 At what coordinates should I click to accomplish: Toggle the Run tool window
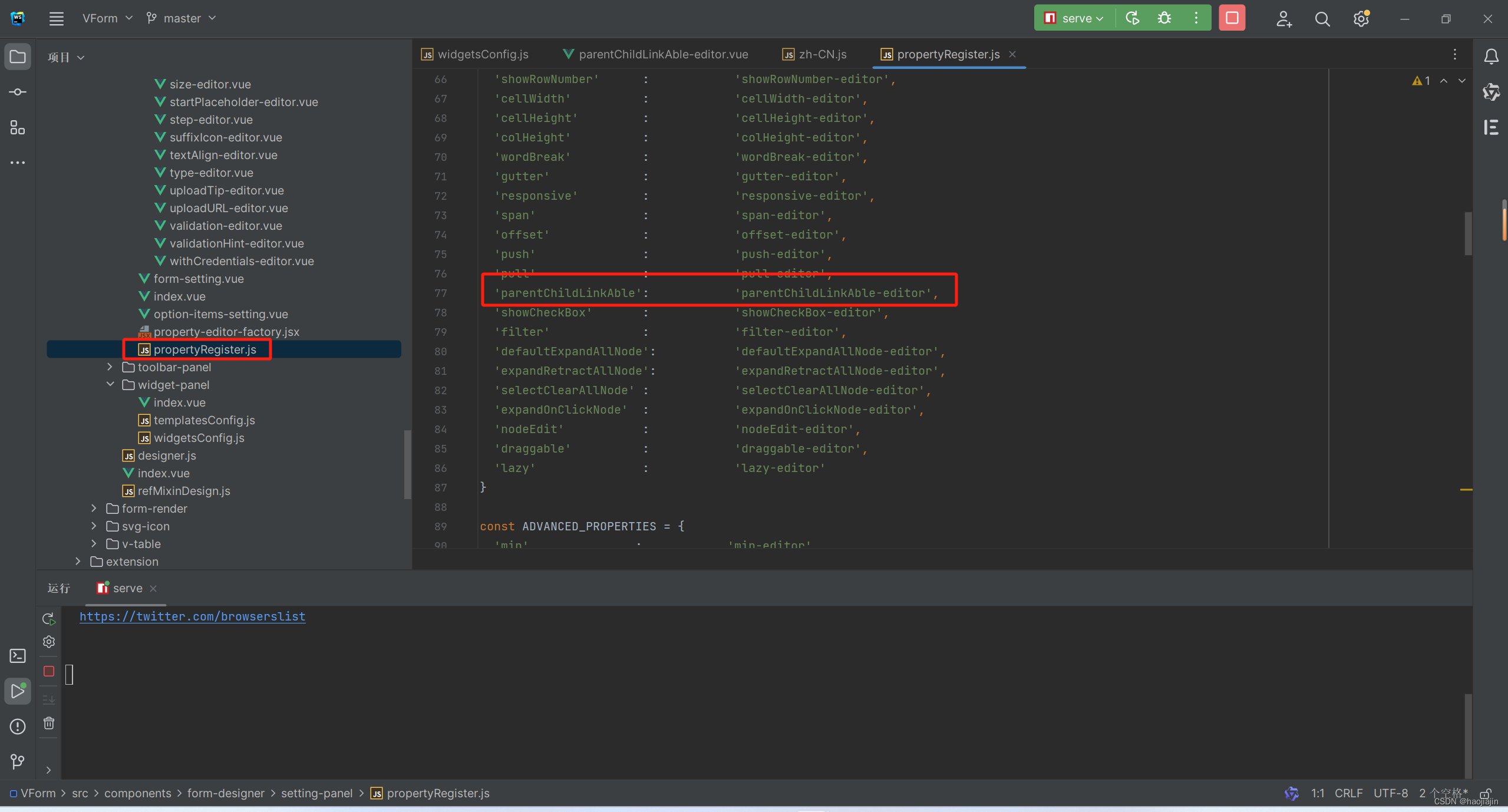[18, 691]
